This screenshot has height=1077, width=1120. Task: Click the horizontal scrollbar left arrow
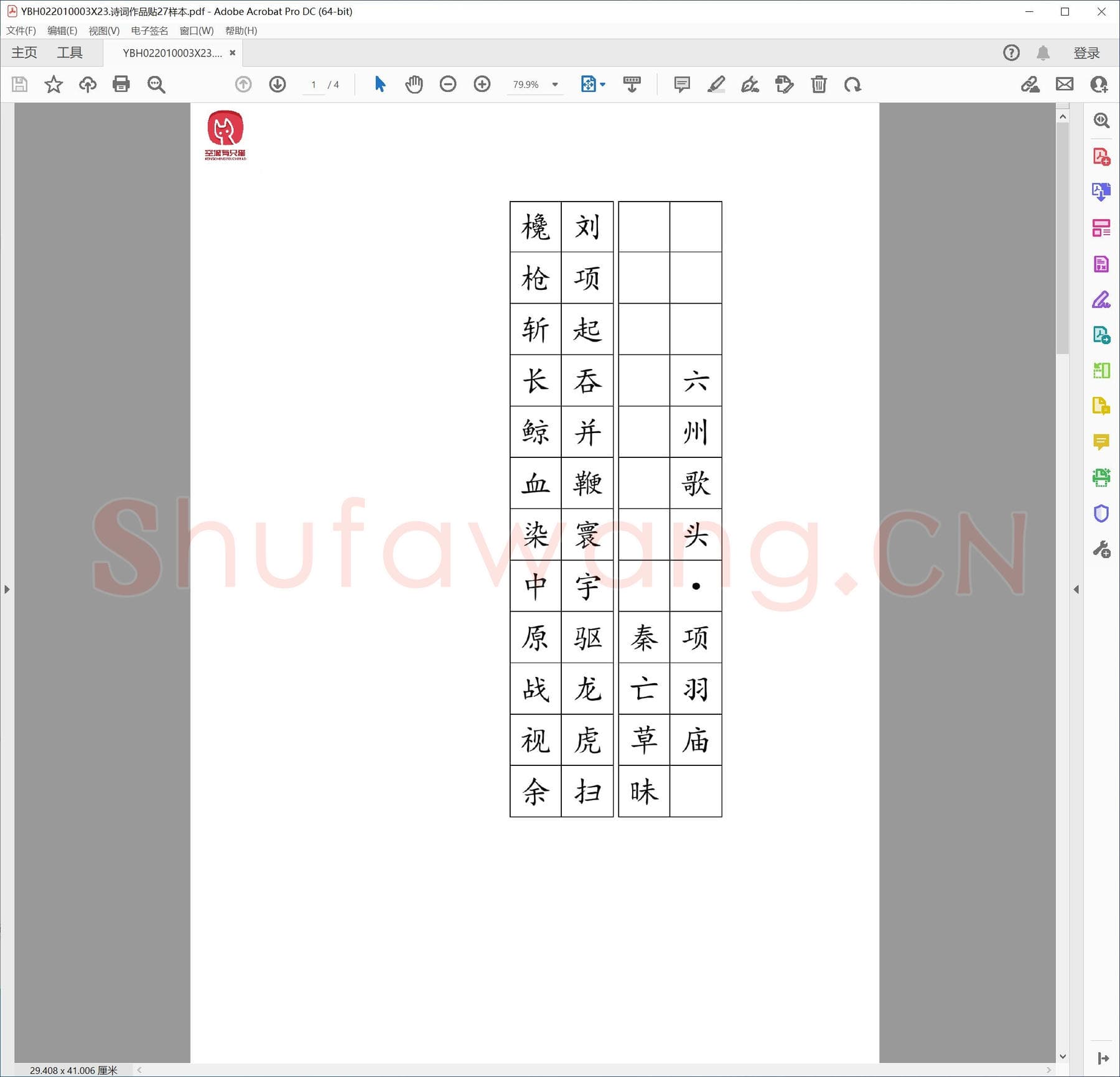139,1070
